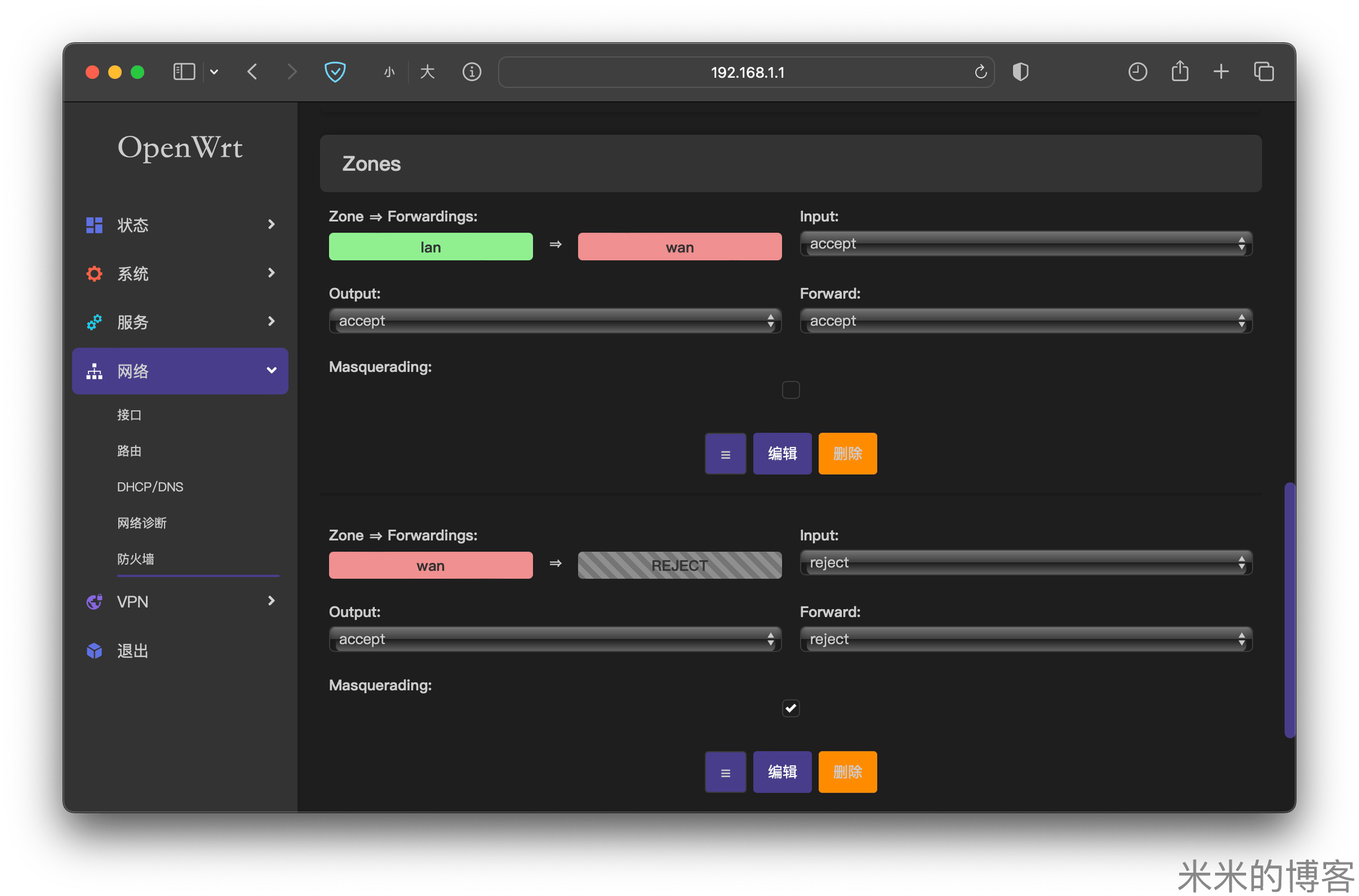
Task: Click drag handle icon for lan zone
Action: point(725,454)
